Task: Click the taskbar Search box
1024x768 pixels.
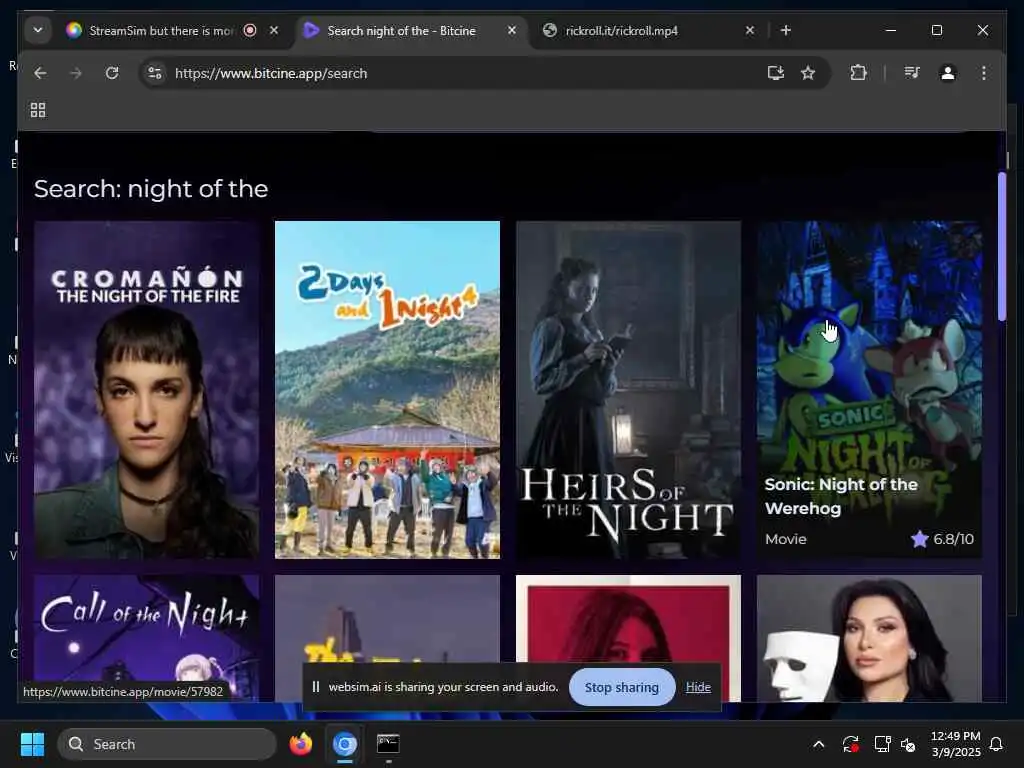Action: (167, 744)
